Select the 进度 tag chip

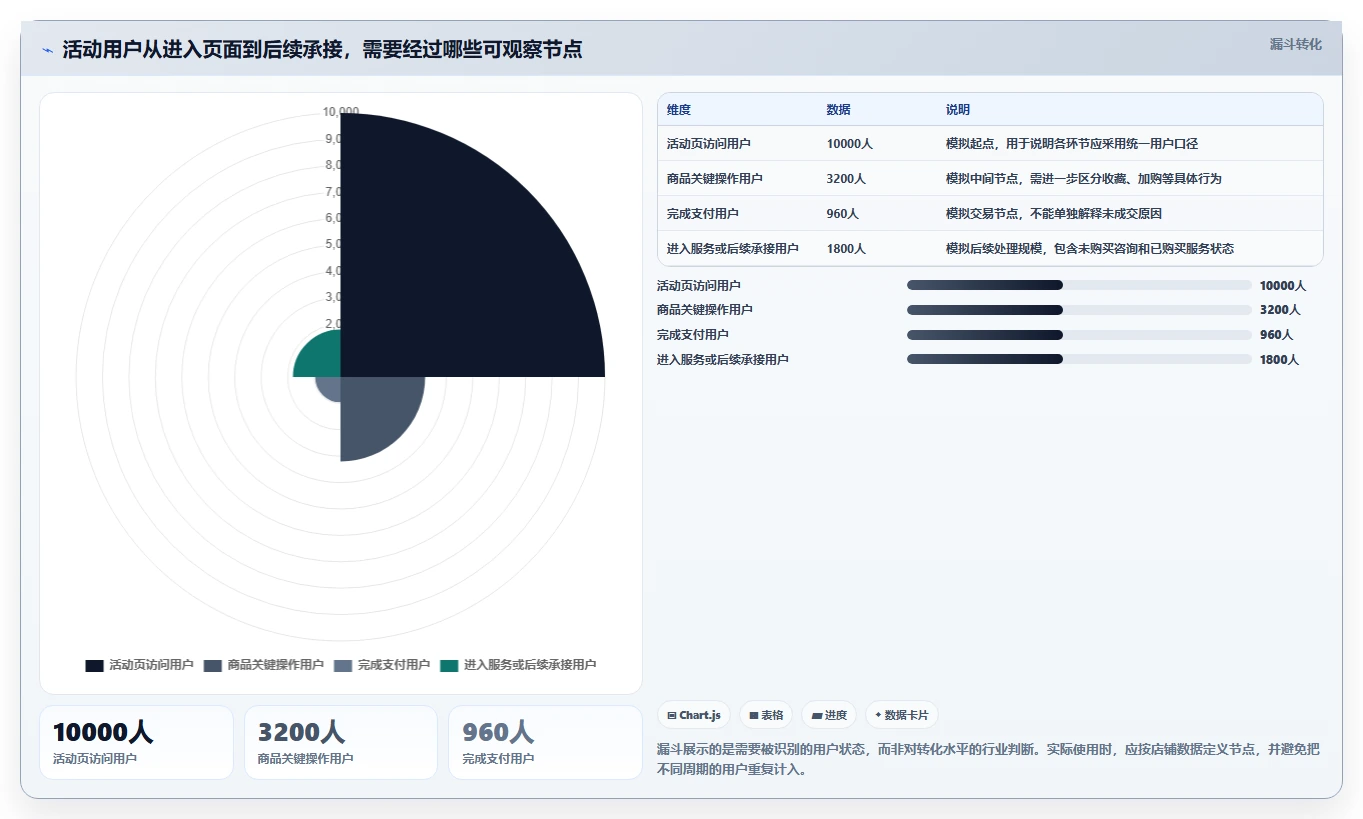(829, 715)
